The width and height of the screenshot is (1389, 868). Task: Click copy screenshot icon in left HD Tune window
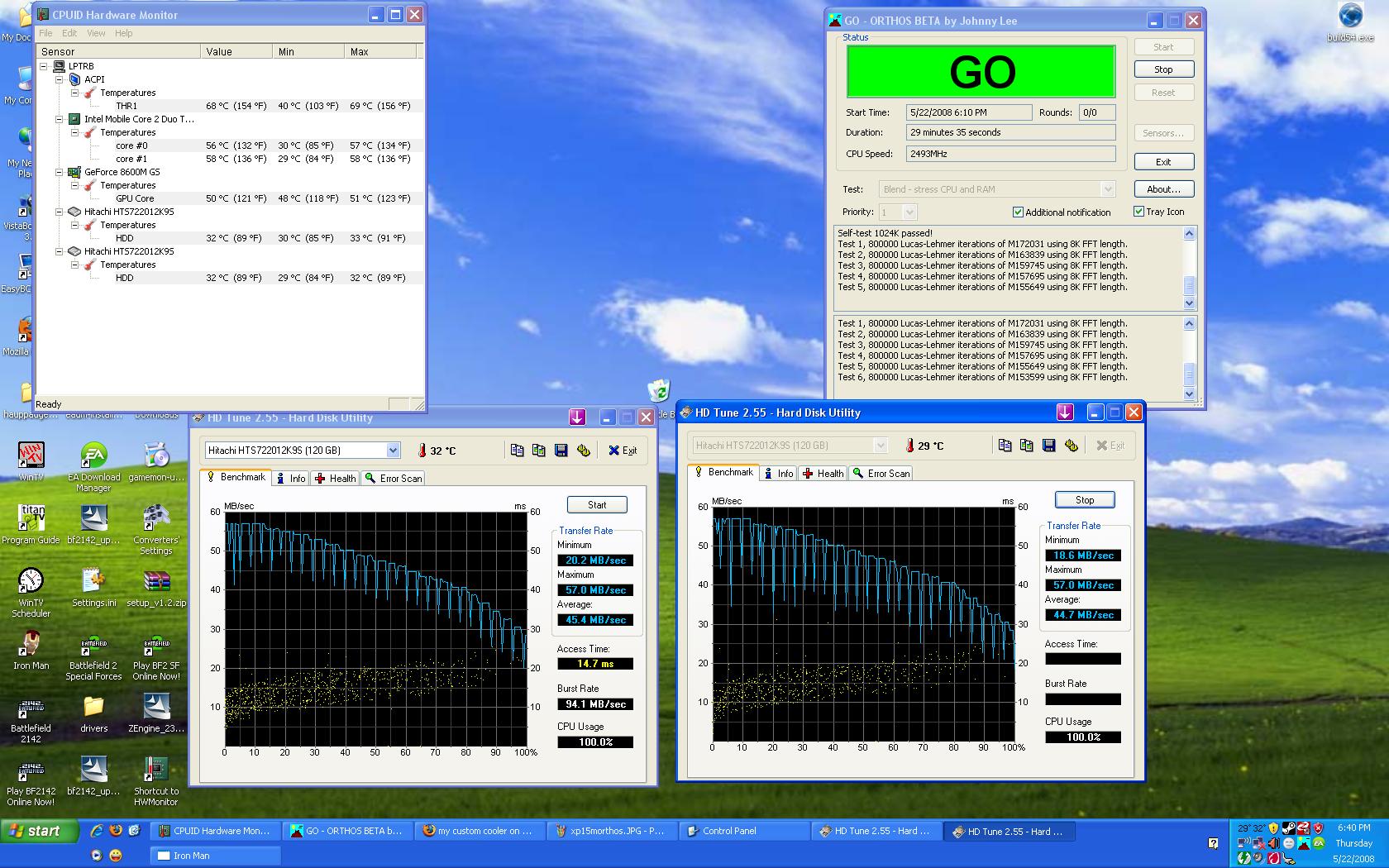tap(539, 451)
